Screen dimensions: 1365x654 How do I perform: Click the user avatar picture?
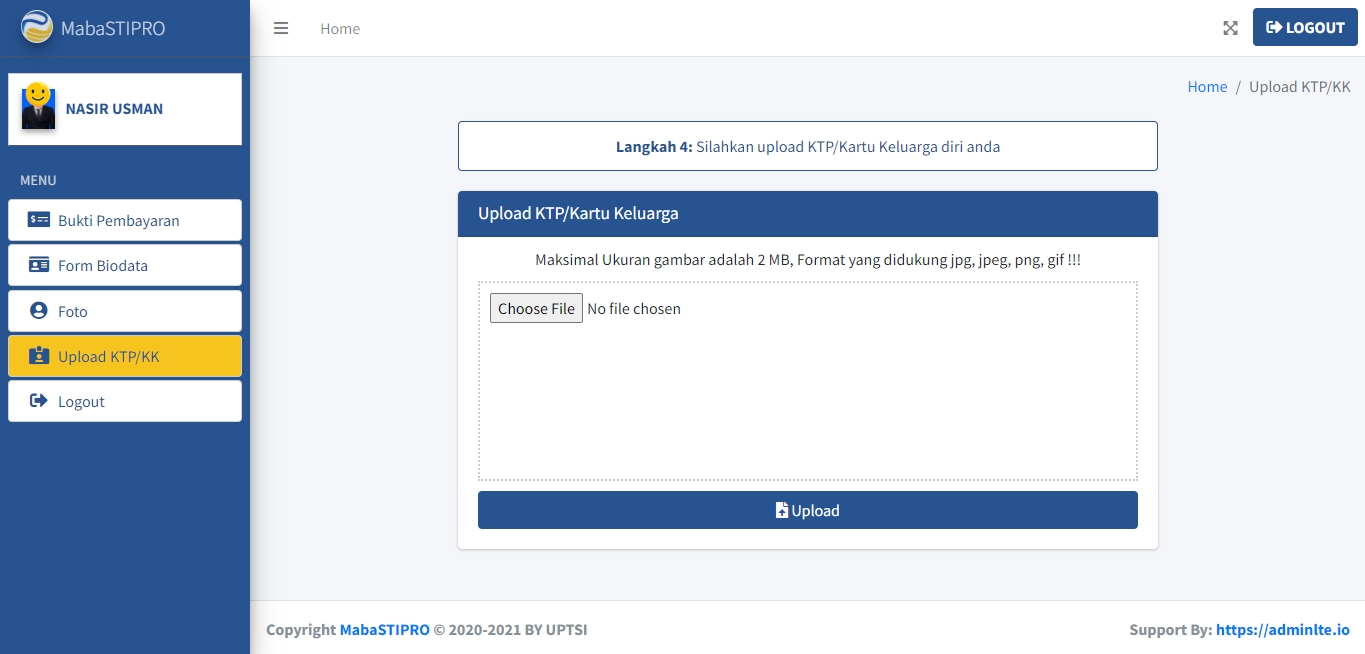coord(38,107)
